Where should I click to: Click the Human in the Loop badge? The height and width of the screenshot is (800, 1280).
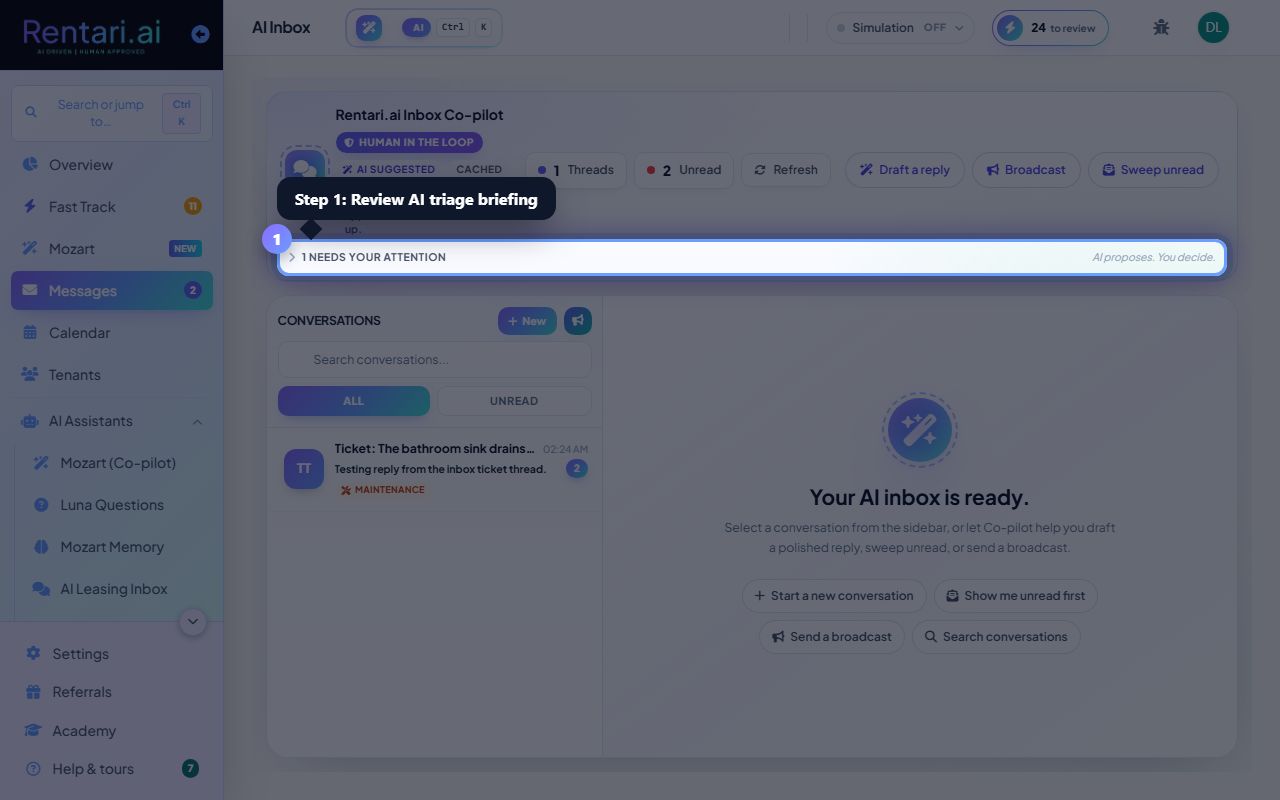point(410,143)
